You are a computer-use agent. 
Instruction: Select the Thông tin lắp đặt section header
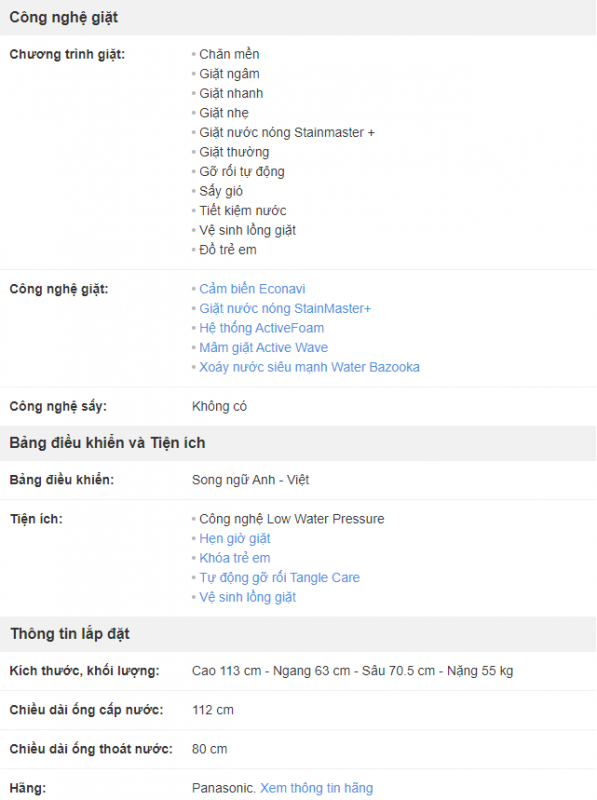click(70, 634)
